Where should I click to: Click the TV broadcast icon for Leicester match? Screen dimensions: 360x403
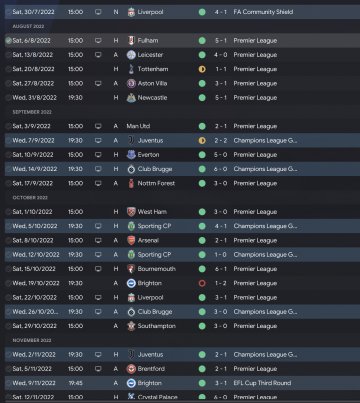[x=98, y=55]
